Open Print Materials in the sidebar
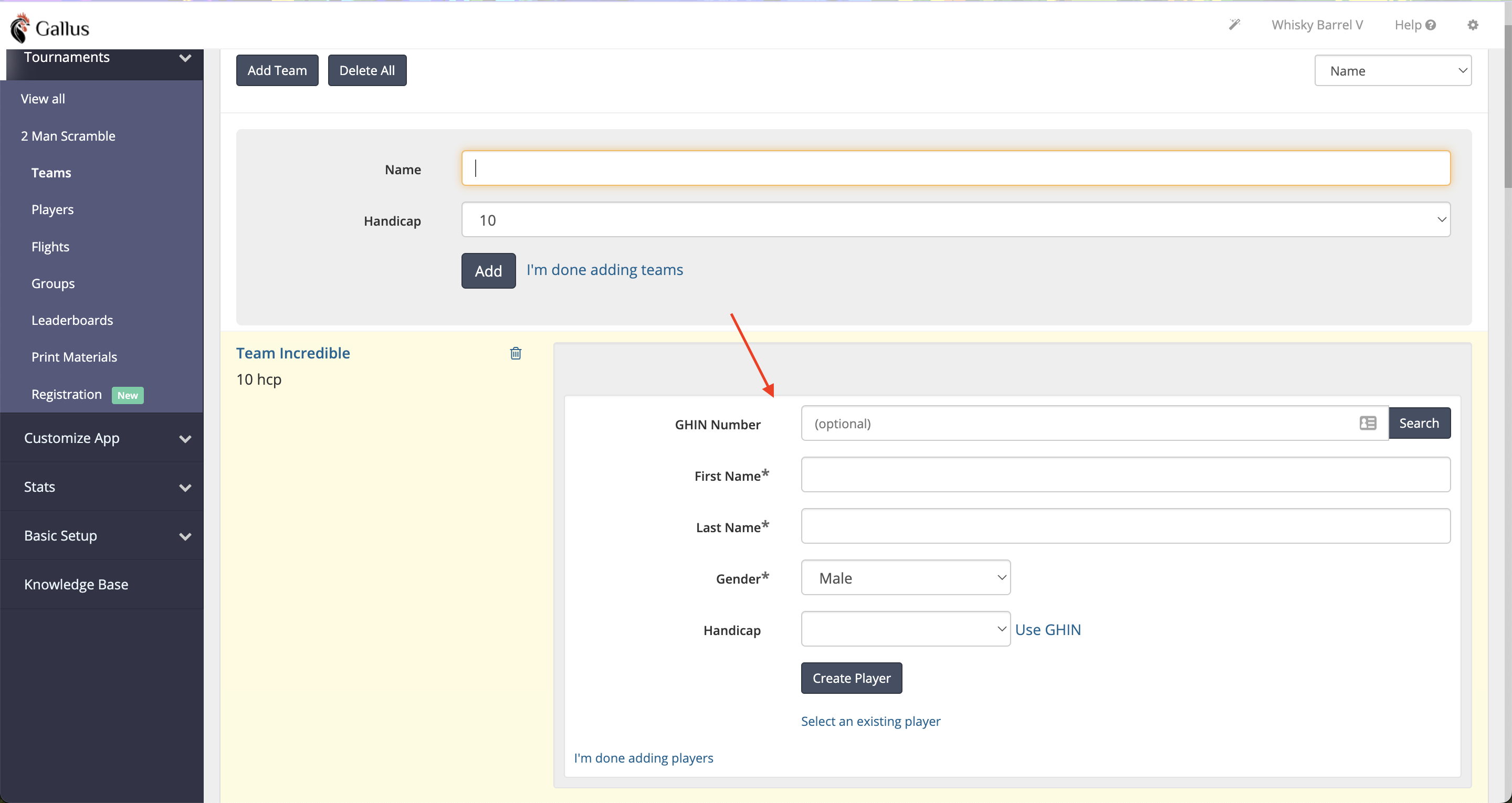The height and width of the screenshot is (803, 1512). [x=74, y=357]
